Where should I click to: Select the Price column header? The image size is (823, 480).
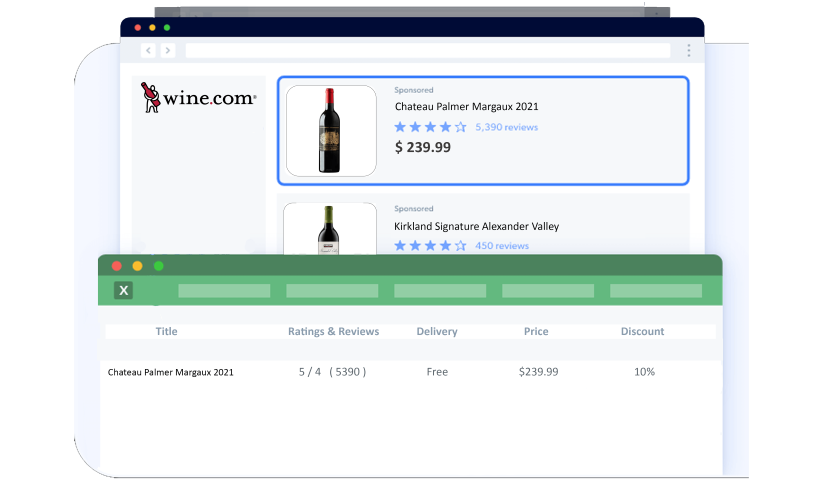[x=536, y=332]
